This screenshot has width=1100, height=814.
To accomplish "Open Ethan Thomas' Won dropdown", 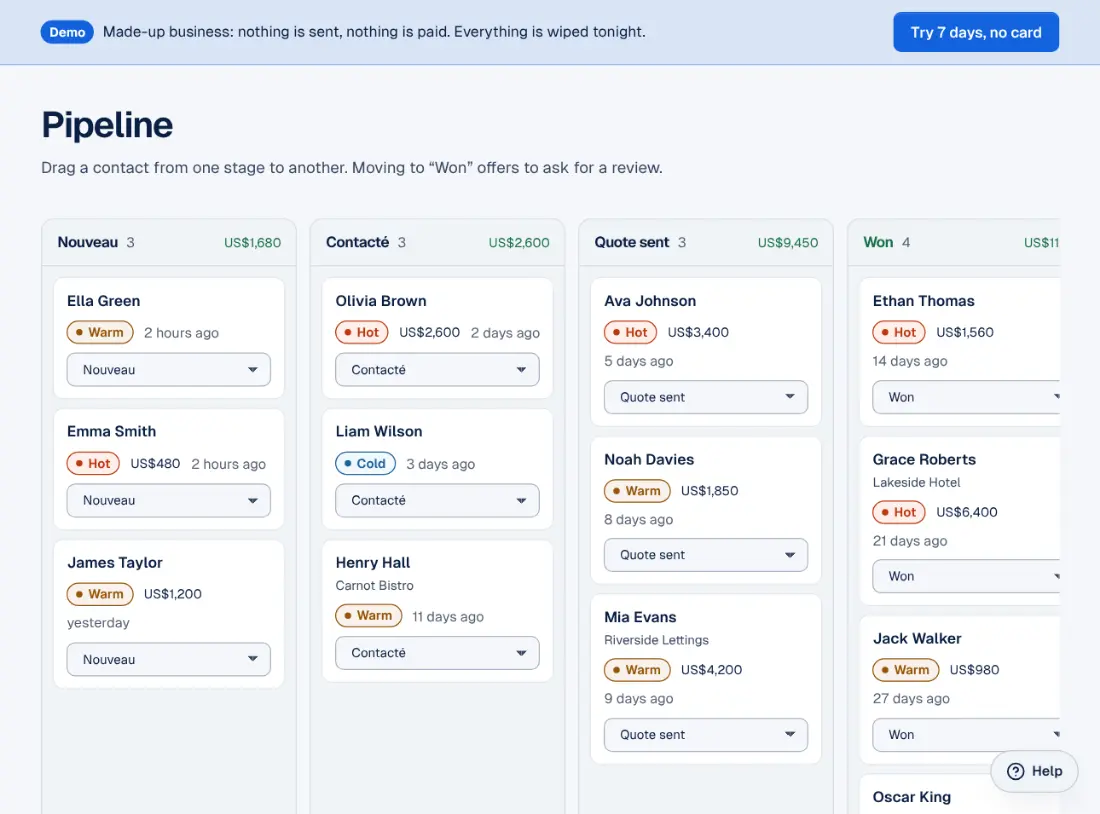I will coord(966,397).
